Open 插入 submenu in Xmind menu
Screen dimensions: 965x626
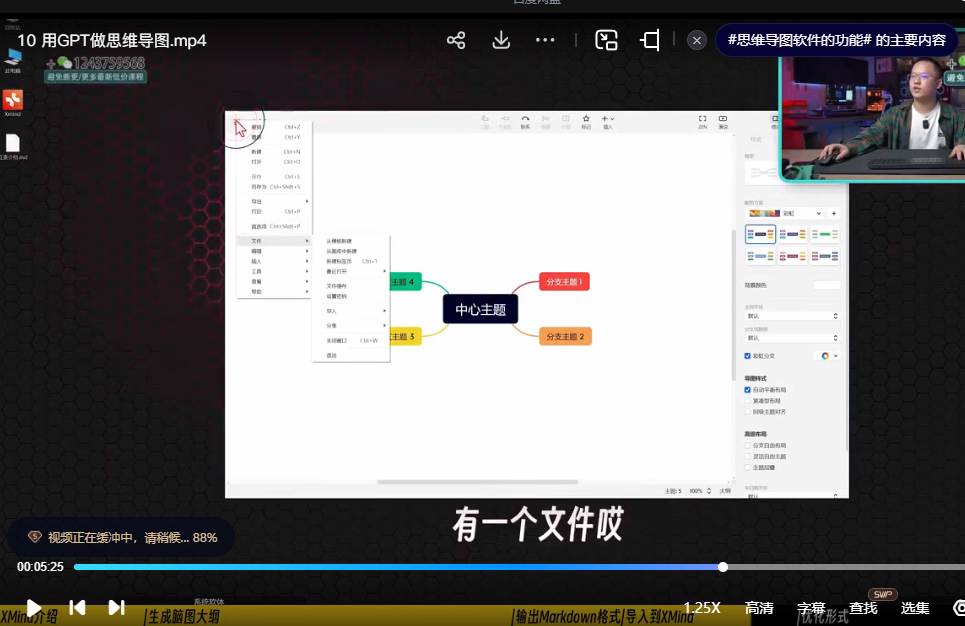click(274, 261)
